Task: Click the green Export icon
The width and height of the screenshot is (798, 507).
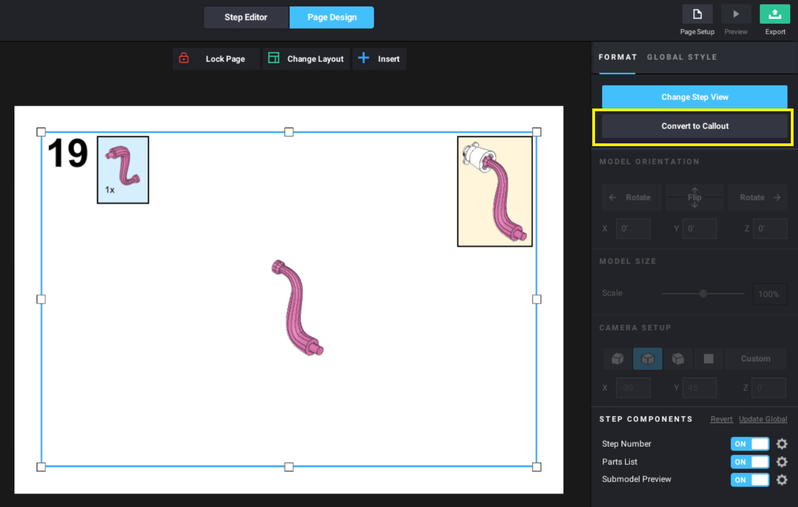Action: [775, 15]
